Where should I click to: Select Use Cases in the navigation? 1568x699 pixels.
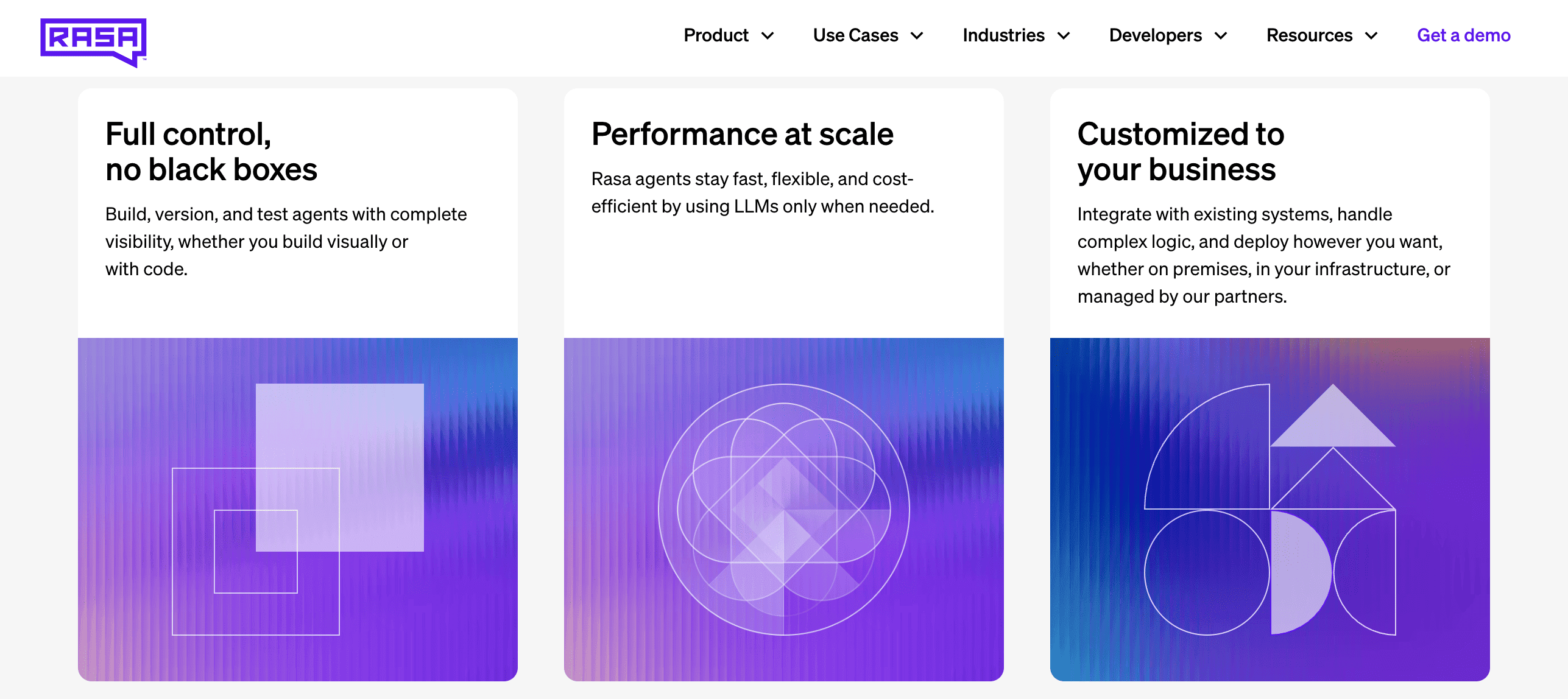point(856,35)
